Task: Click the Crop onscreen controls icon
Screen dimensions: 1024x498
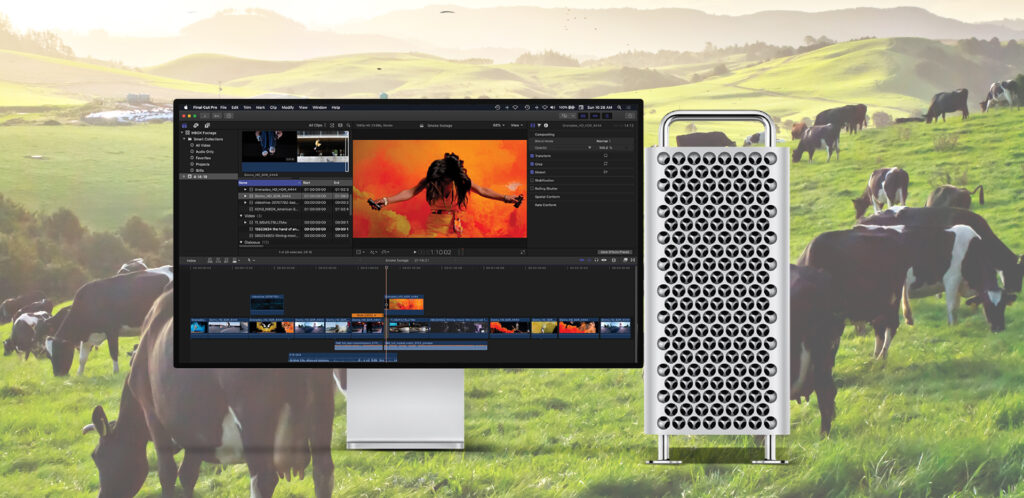Action: click(x=605, y=164)
